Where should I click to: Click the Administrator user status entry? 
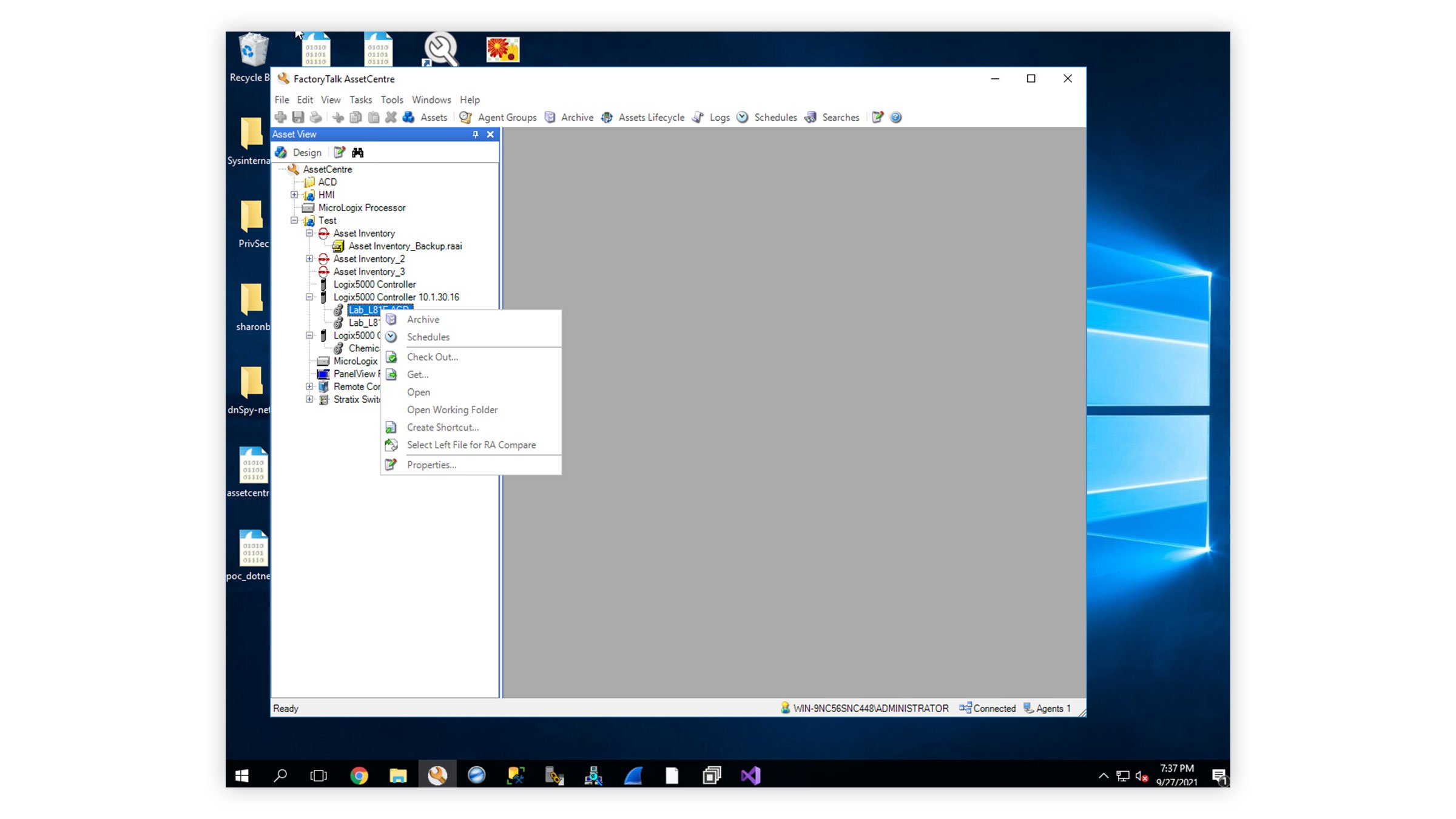(x=864, y=708)
